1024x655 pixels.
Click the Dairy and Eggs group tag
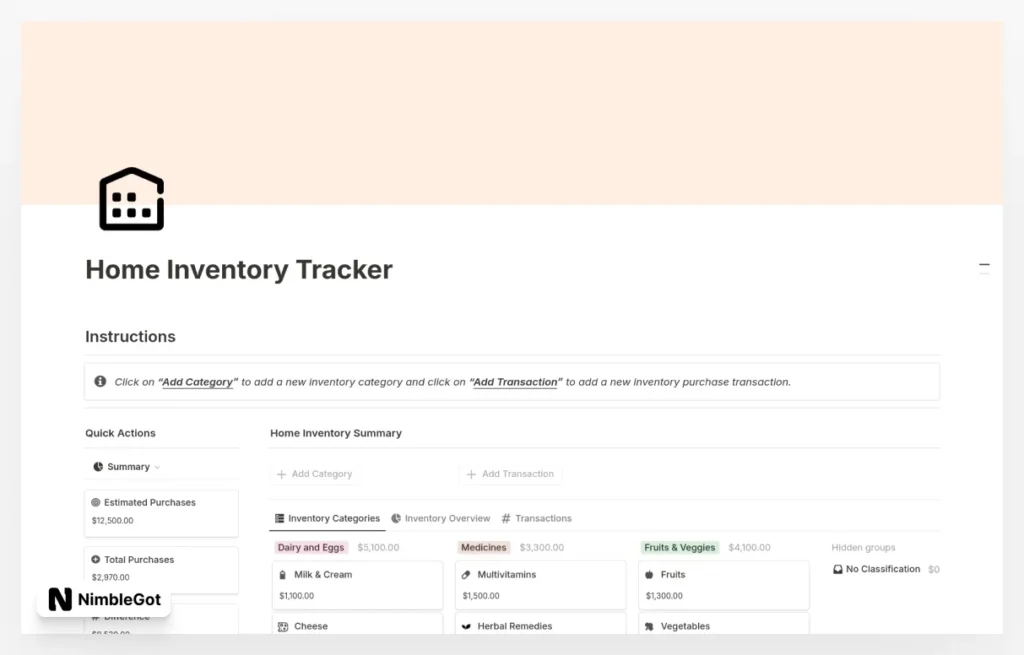coord(311,547)
